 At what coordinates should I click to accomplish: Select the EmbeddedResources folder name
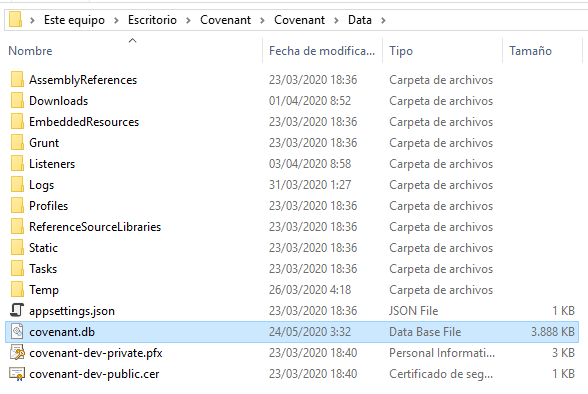[x=84, y=122]
